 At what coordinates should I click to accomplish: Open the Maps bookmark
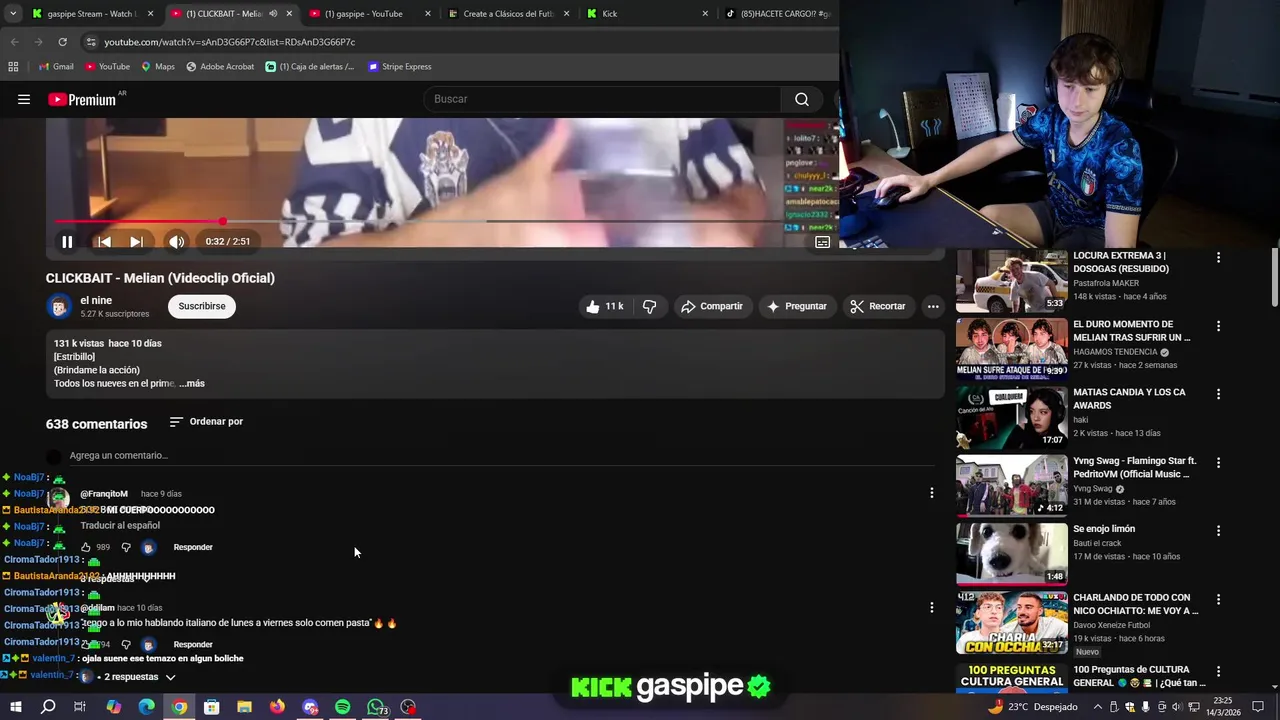(x=157, y=67)
